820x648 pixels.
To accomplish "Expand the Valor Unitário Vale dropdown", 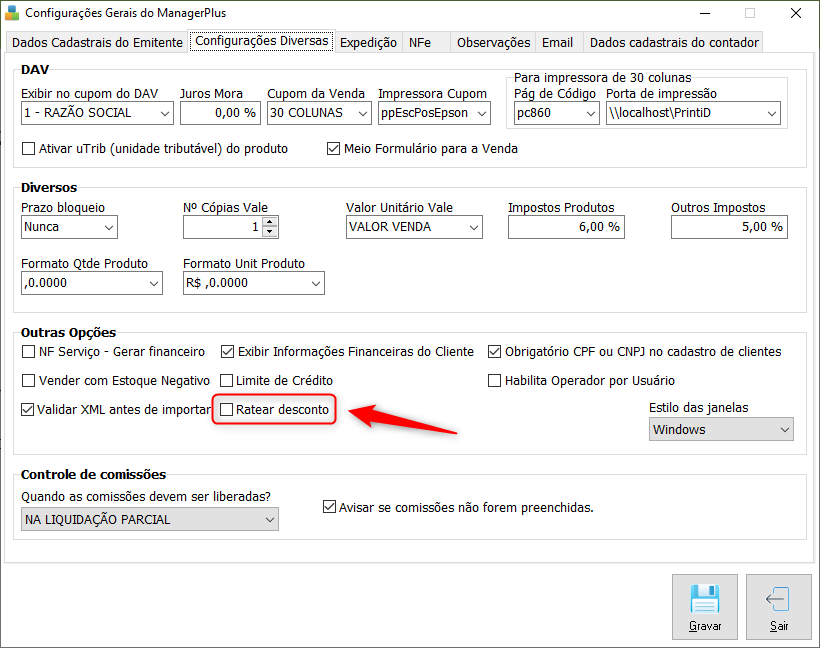I will click(414, 227).
